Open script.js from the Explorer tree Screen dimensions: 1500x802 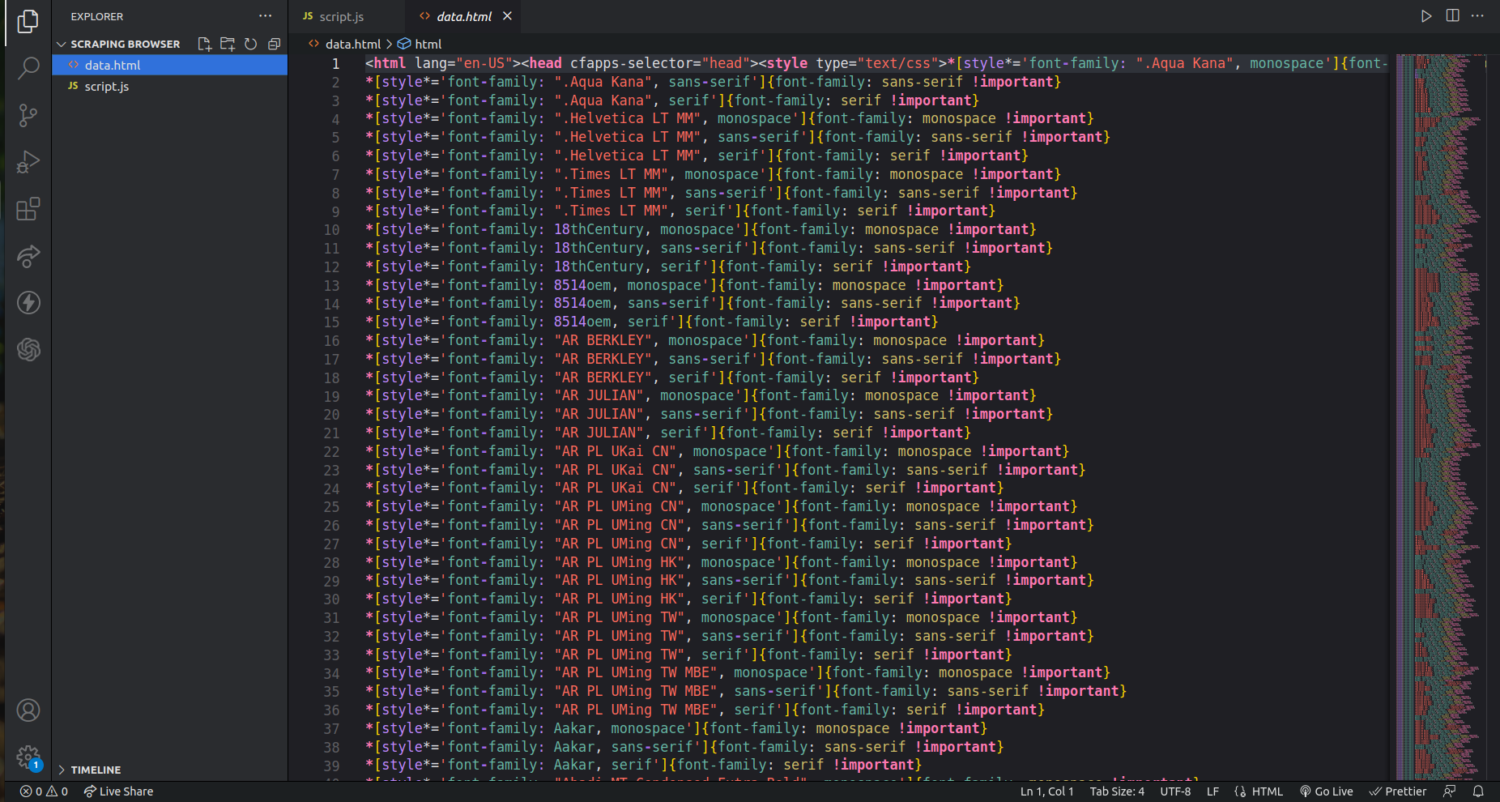[x=170, y=86]
